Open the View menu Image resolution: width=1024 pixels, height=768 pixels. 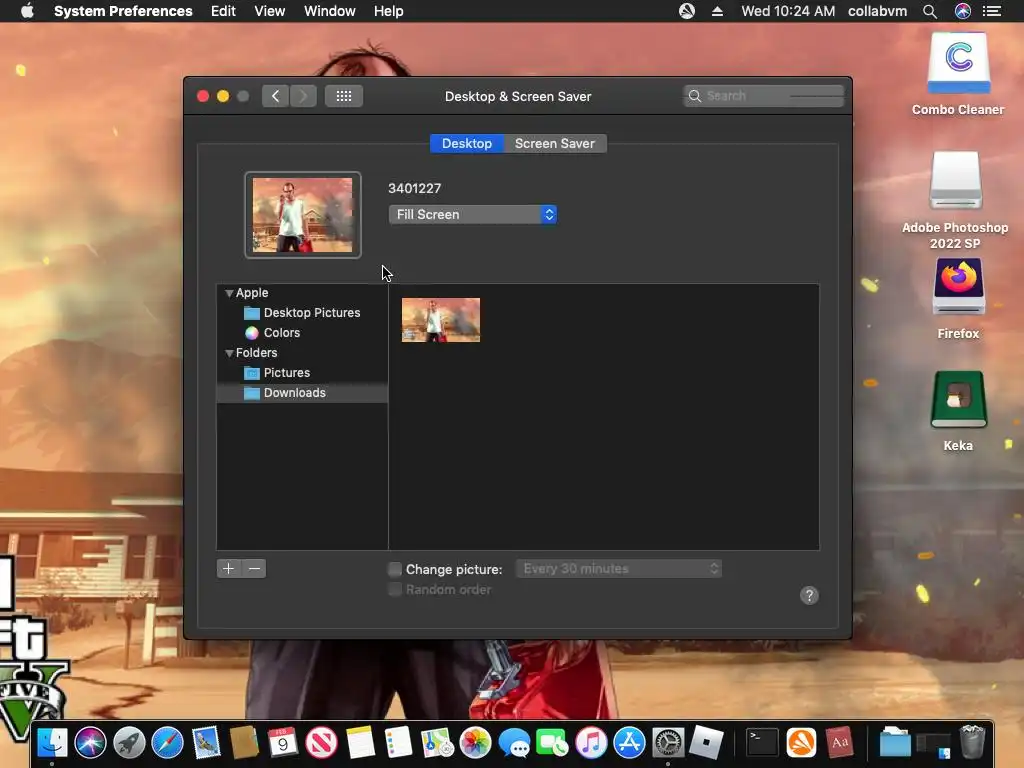tap(269, 11)
